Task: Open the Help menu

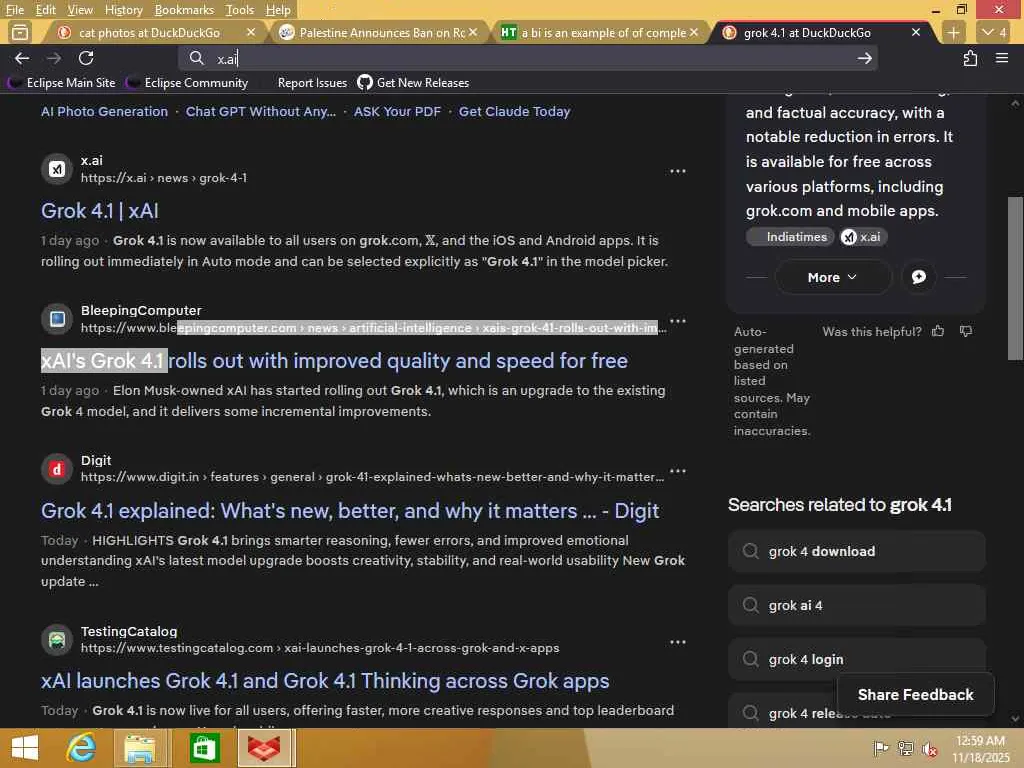Action: click(278, 10)
